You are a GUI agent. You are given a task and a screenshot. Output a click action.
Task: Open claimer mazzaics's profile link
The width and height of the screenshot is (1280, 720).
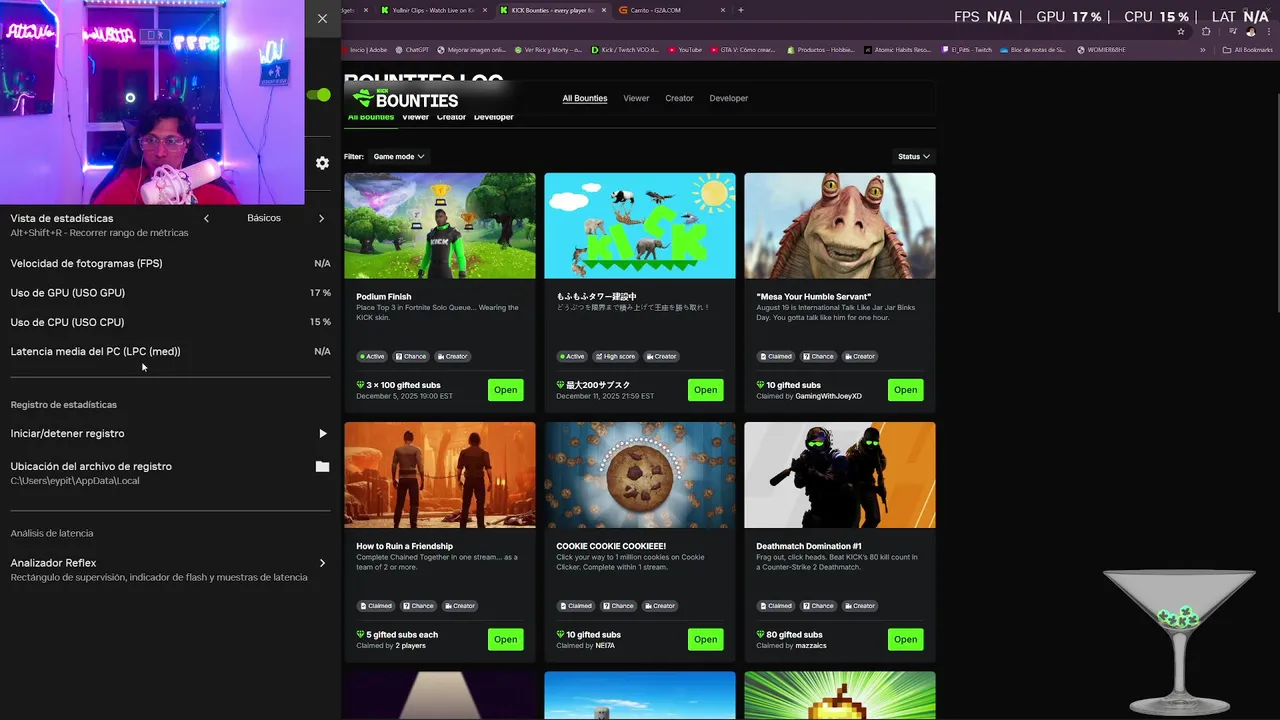click(811, 646)
